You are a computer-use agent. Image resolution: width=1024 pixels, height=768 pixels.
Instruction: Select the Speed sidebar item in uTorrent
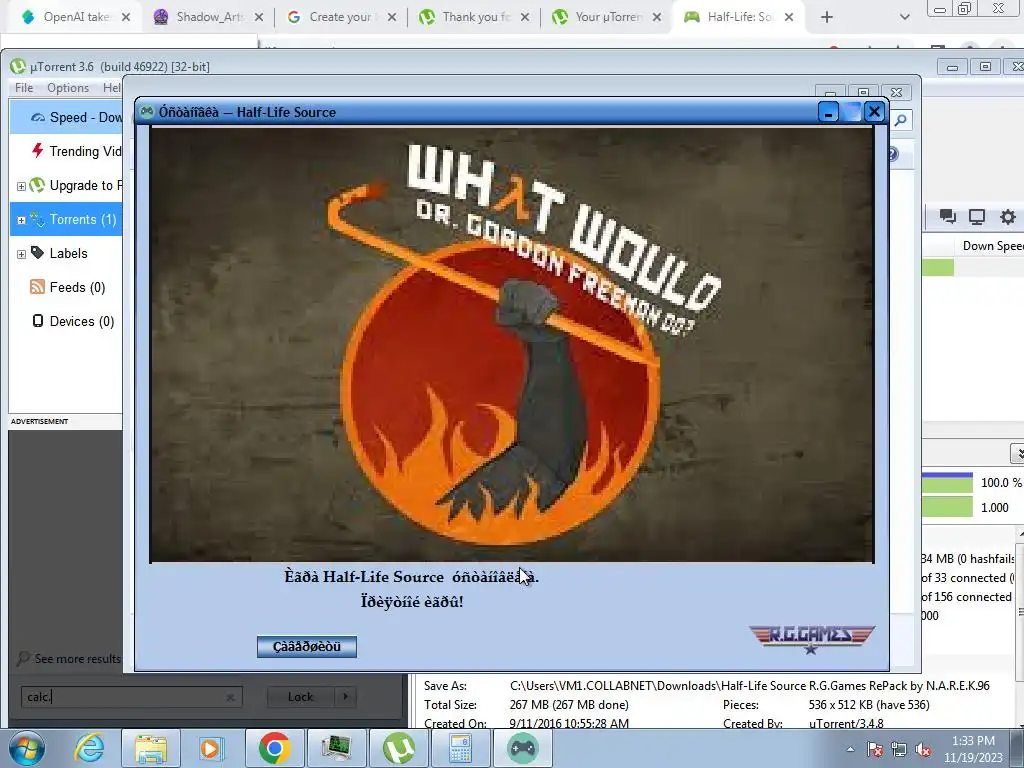(66, 118)
